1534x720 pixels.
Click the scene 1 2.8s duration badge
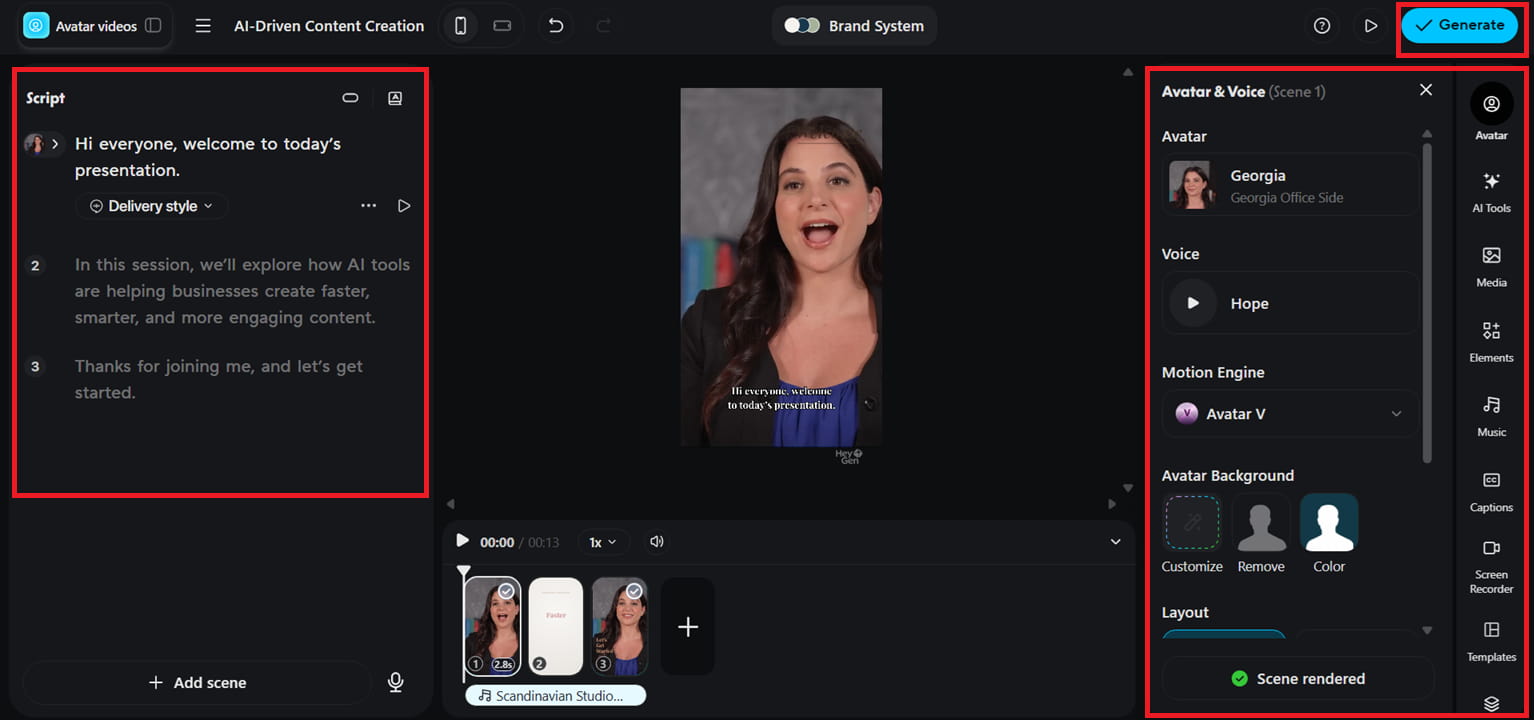502,664
